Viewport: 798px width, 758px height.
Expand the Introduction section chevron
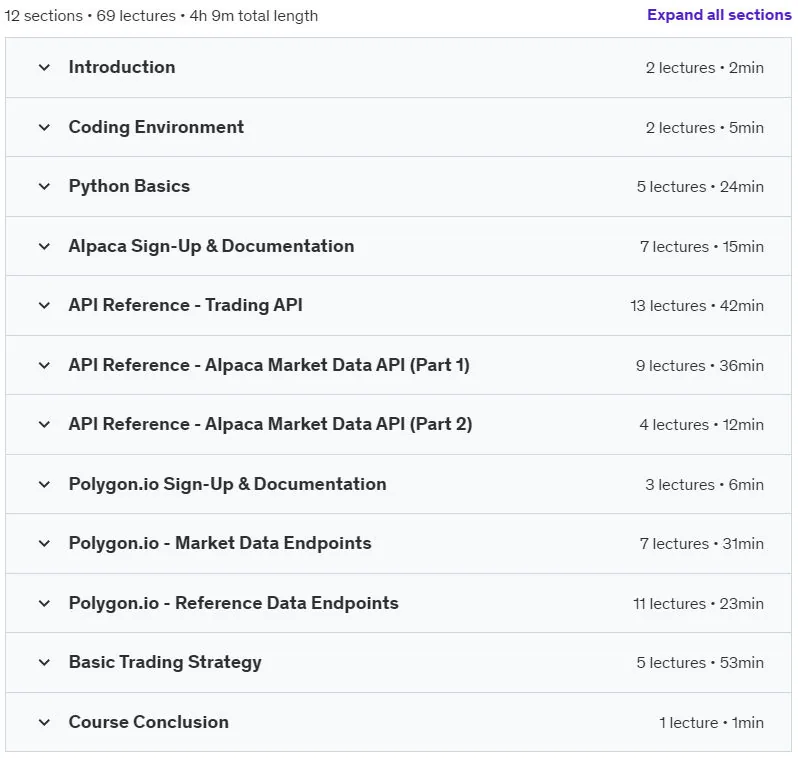[44, 67]
